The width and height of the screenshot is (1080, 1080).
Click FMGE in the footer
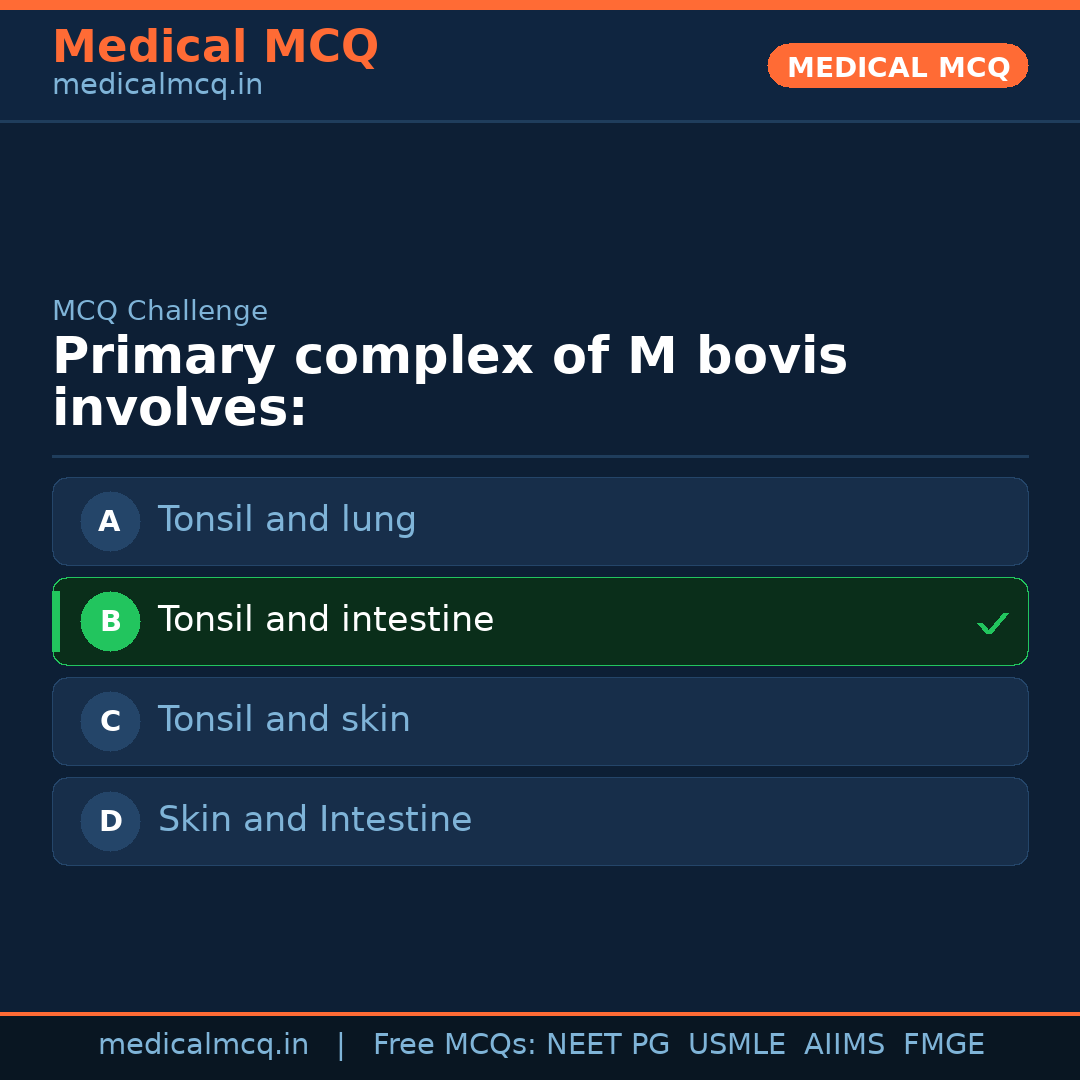click(x=943, y=1045)
